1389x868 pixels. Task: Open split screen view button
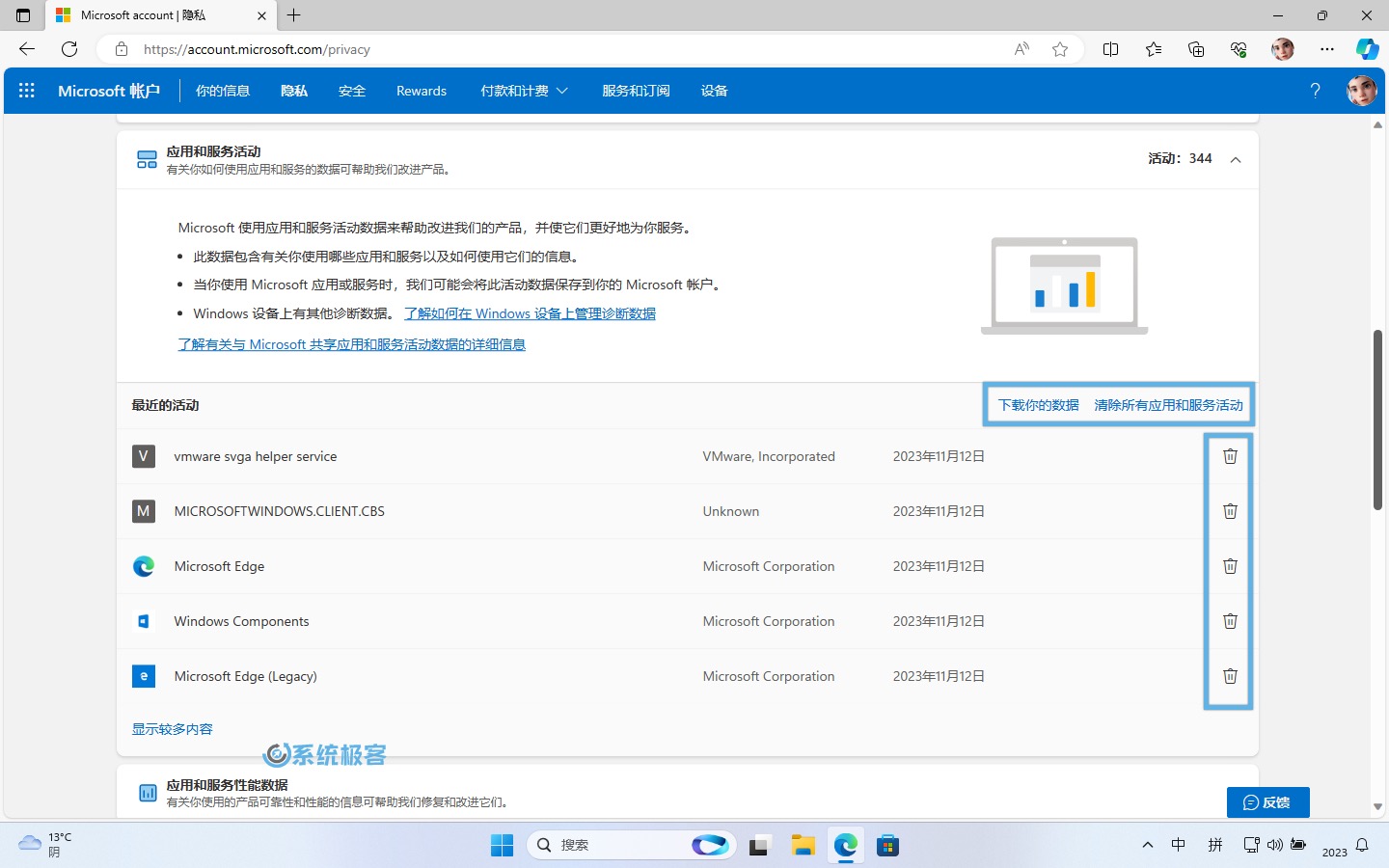tap(1110, 49)
